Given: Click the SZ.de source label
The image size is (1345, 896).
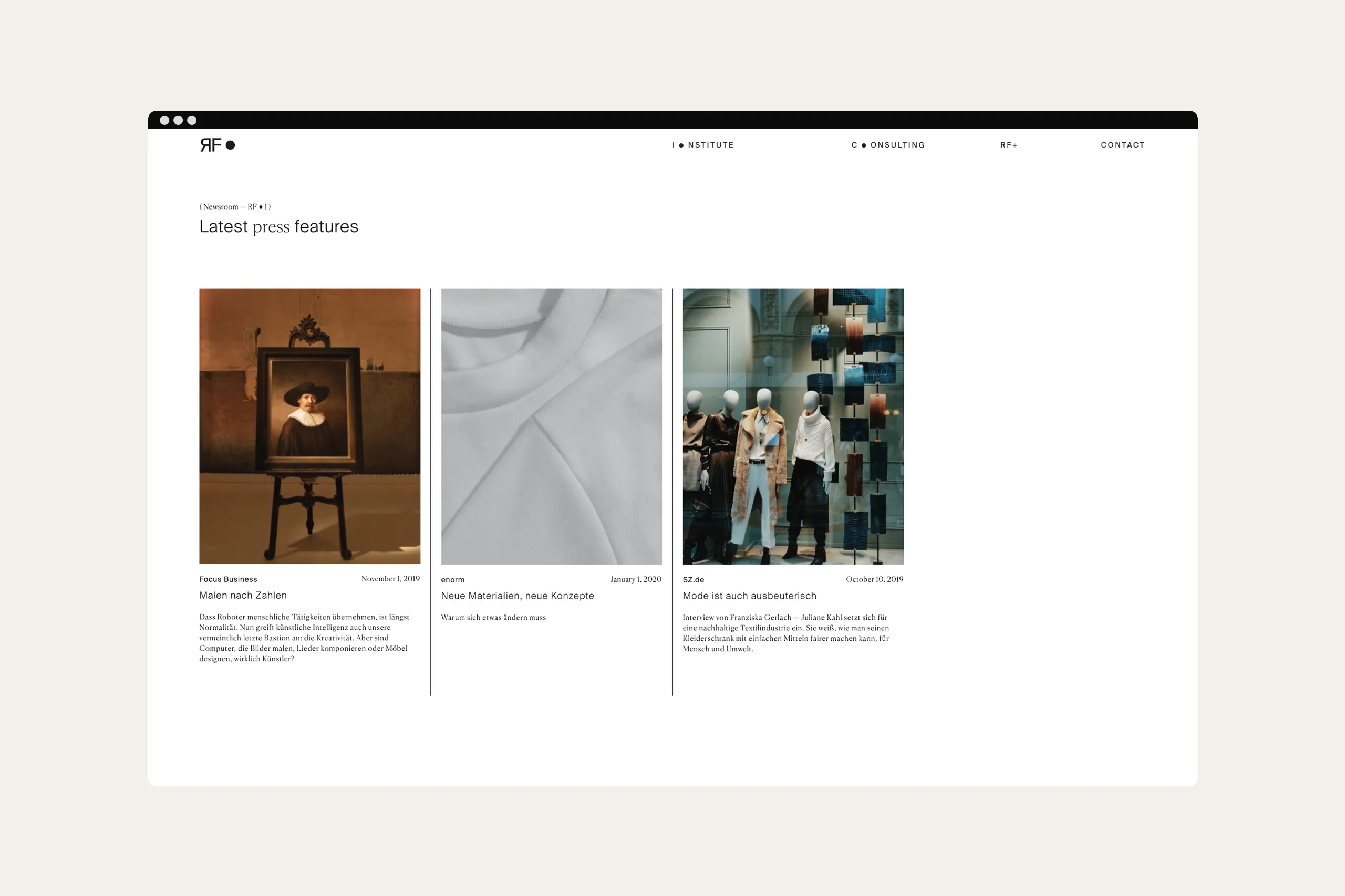Looking at the screenshot, I should point(693,579).
